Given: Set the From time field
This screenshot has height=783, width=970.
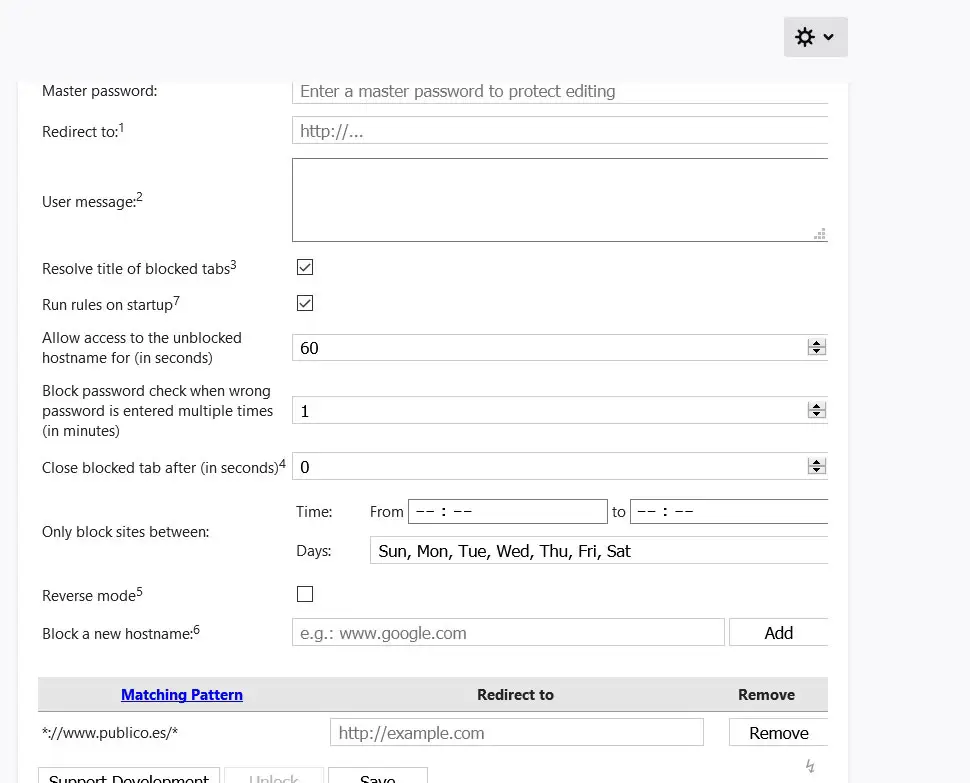Looking at the screenshot, I should pyautogui.click(x=507, y=512).
